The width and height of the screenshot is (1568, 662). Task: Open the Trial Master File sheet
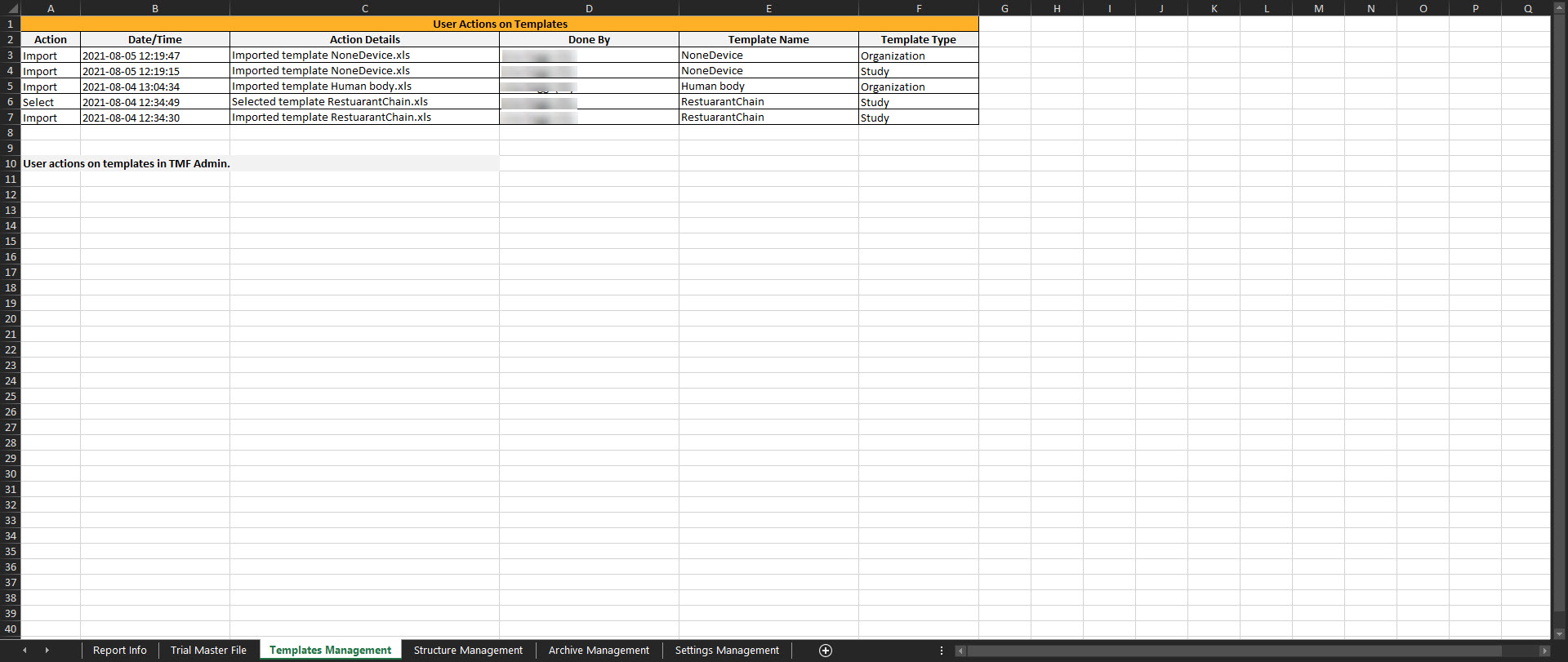pos(208,651)
